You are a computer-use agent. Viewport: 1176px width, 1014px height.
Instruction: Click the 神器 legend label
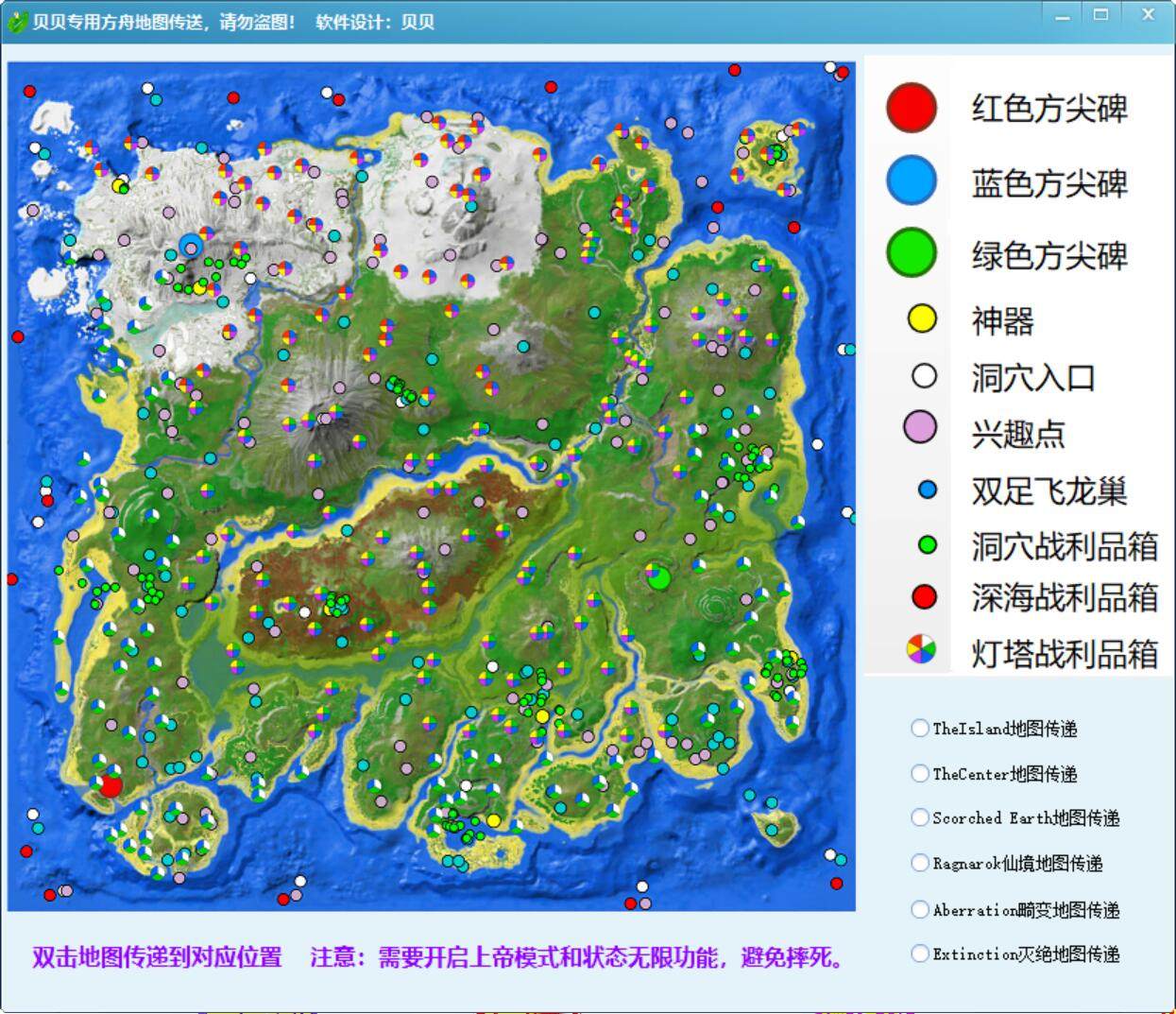[1003, 321]
